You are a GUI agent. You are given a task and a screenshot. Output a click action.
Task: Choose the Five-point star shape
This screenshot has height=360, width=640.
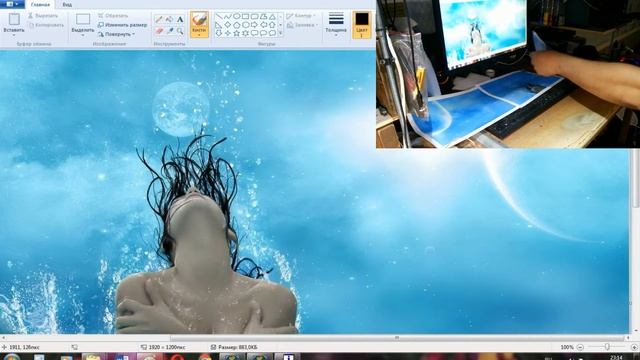click(236, 33)
